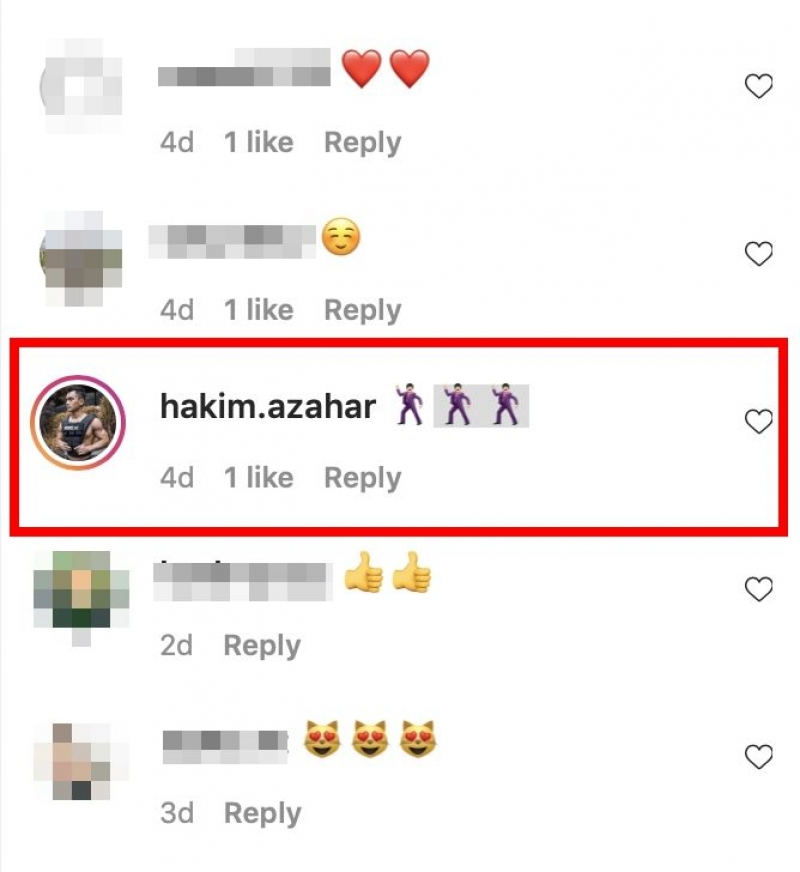This screenshot has width=800, height=872.
Task: Reply to the thumbs-up comment
Action: (x=262, y=646)
